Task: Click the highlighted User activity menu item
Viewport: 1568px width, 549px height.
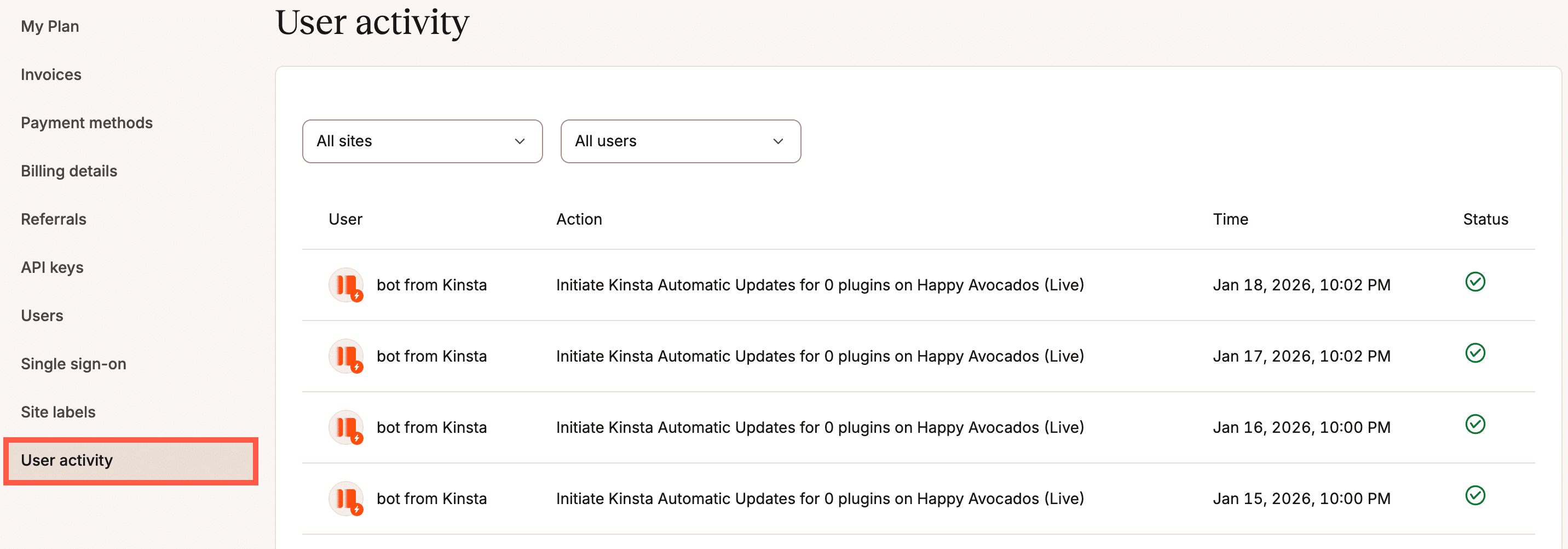Action: pyautogui.click(x=130, y=461)
